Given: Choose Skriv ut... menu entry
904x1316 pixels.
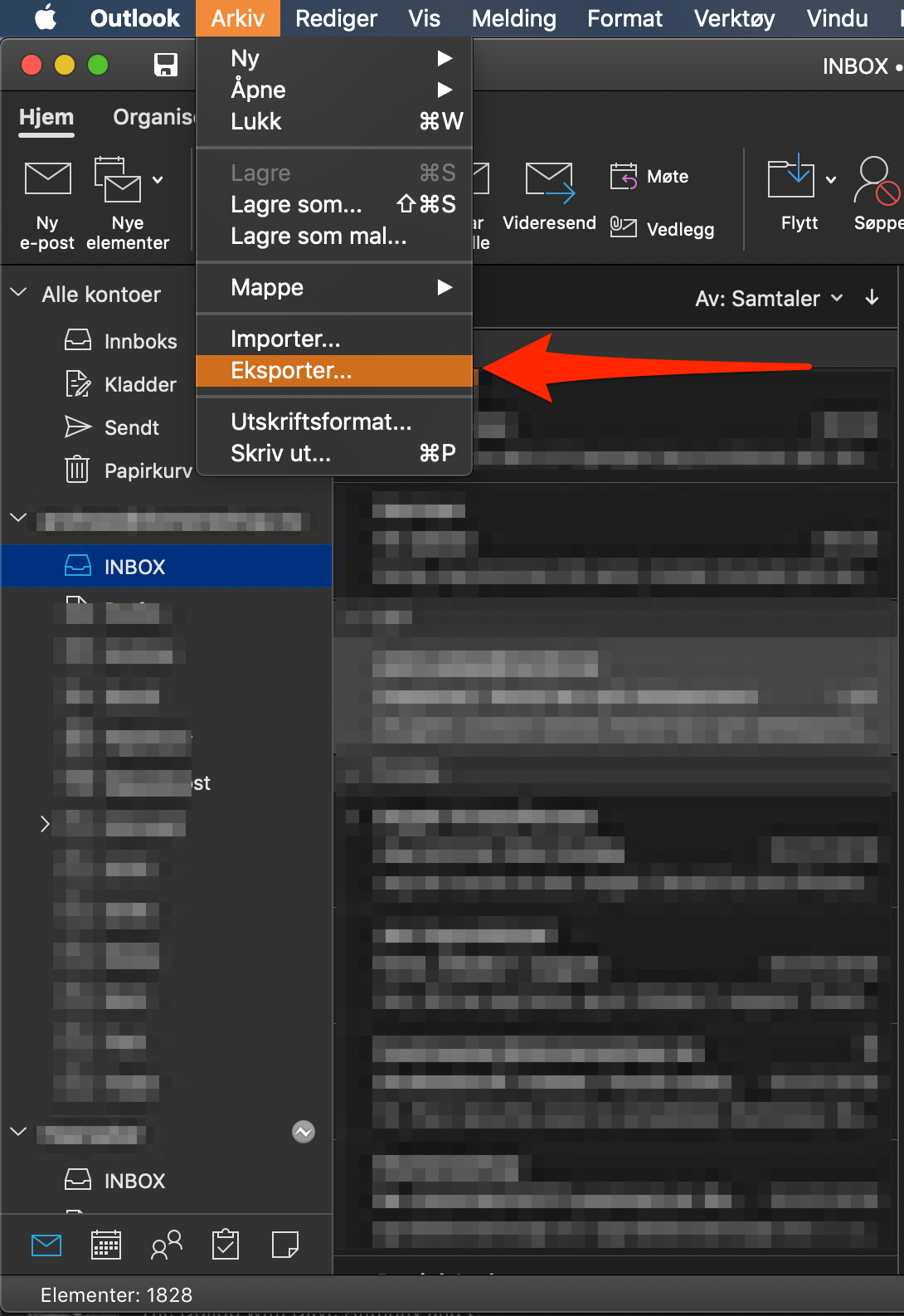Looking at the screenshot, I should pyautogui.click(x=333, y=454).
